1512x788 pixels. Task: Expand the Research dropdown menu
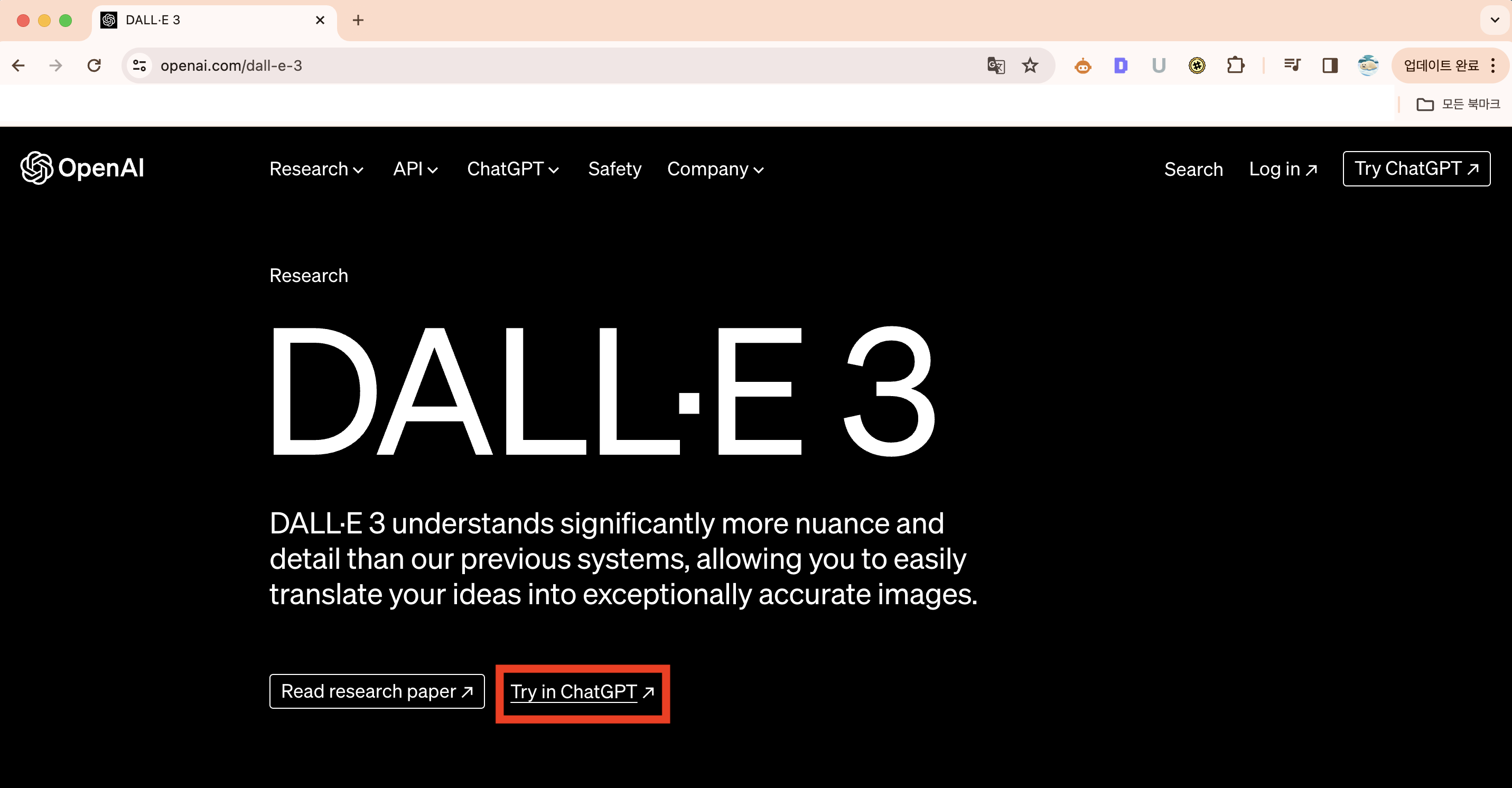(316, 169)
